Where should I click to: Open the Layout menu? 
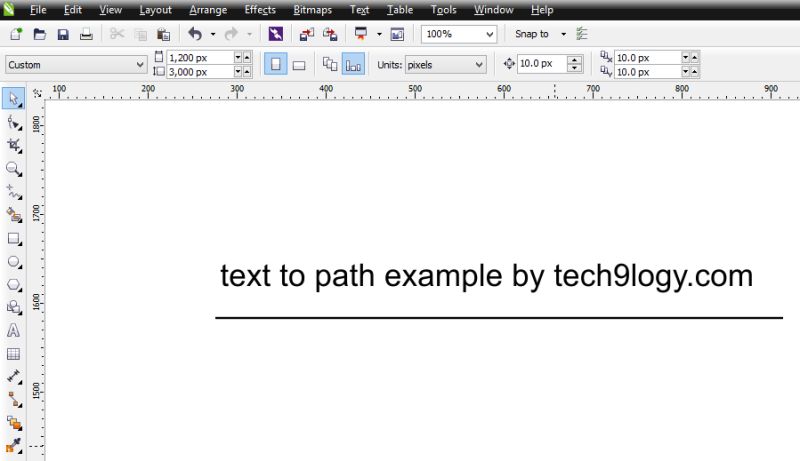(155, 10)
